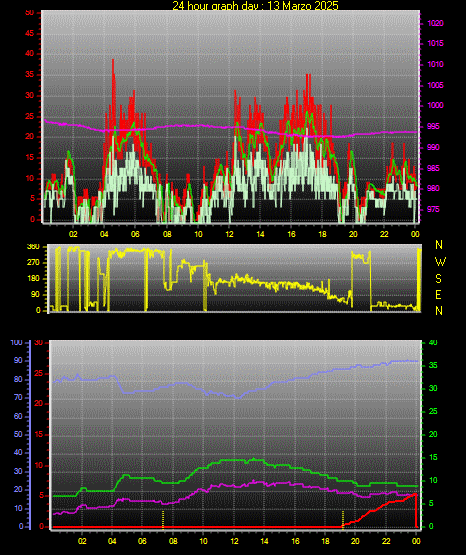The height and width of the screenshot is (555, 466).
Task: Click the green 15 temperature axis label
Action: (433, 457)
